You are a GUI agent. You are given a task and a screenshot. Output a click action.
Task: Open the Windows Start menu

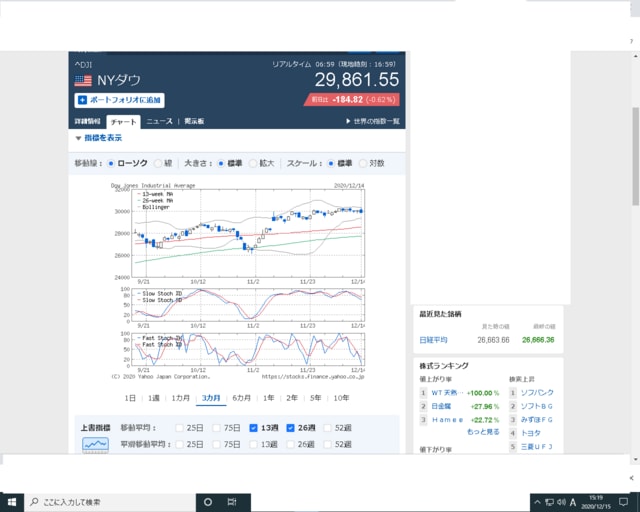pyautogui.click(x=12, y=502)
